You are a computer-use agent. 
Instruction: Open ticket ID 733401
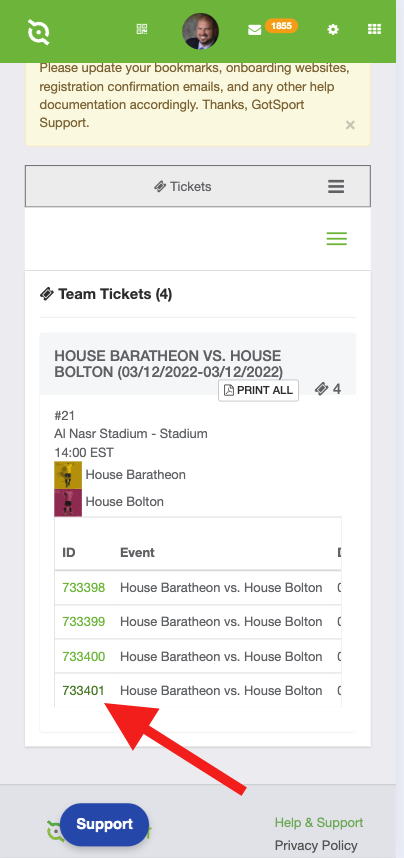tap(83, 691)
